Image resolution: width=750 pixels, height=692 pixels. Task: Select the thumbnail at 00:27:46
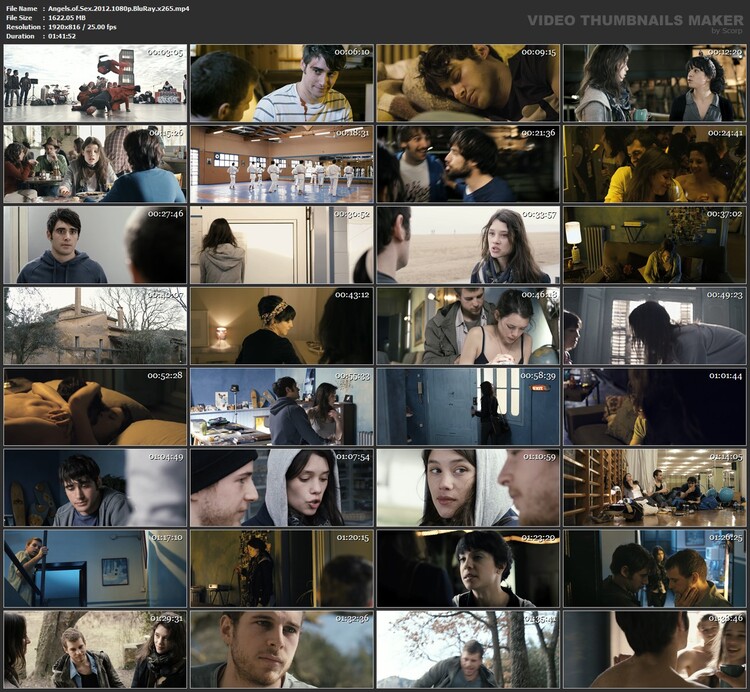click(x=95, y=245)
